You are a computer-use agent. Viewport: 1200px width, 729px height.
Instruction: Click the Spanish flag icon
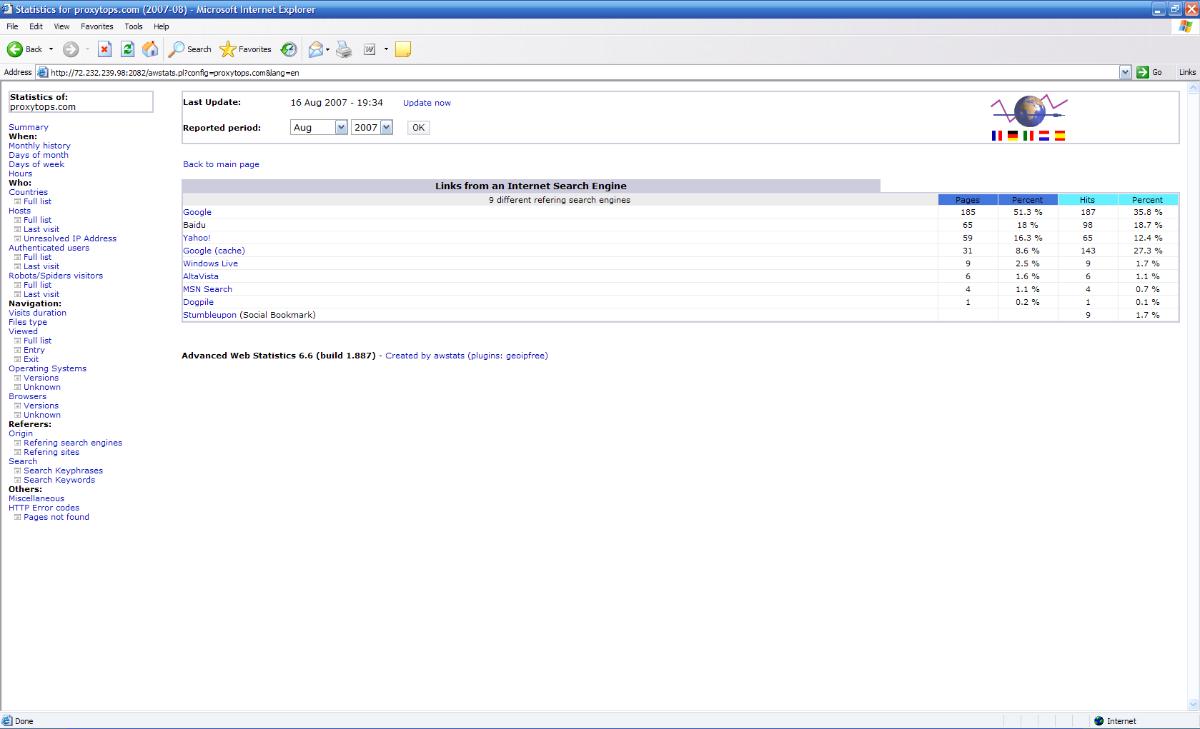(x=1060, y=136)
